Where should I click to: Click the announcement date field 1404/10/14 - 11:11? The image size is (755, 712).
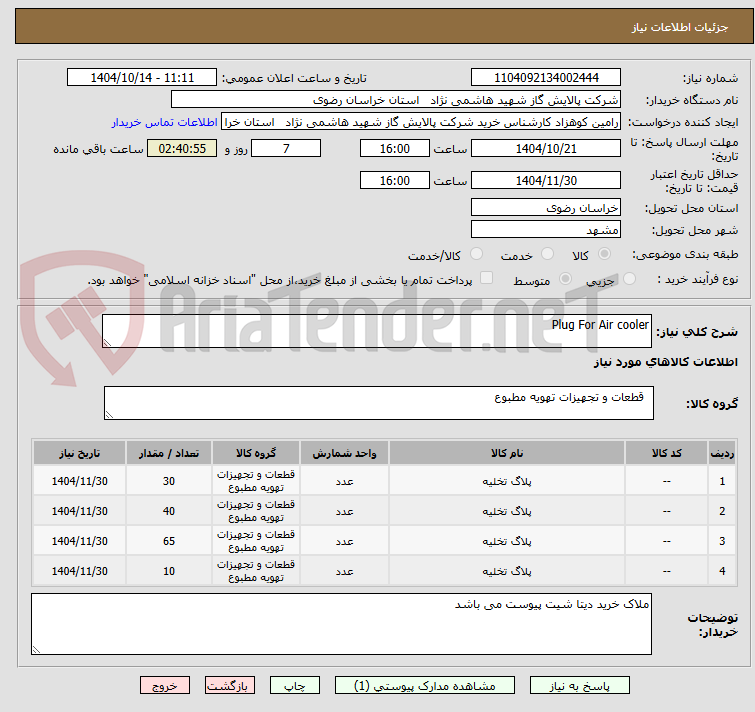[x=142, y=78]
